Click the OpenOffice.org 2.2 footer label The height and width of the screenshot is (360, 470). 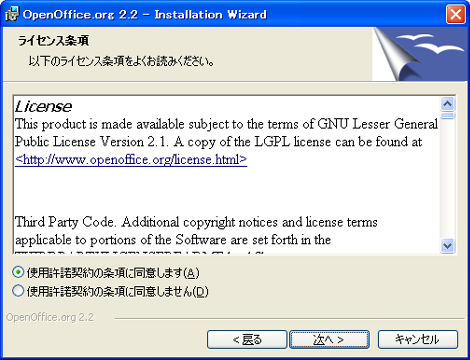pyautogui.click(x=50, y=317)
